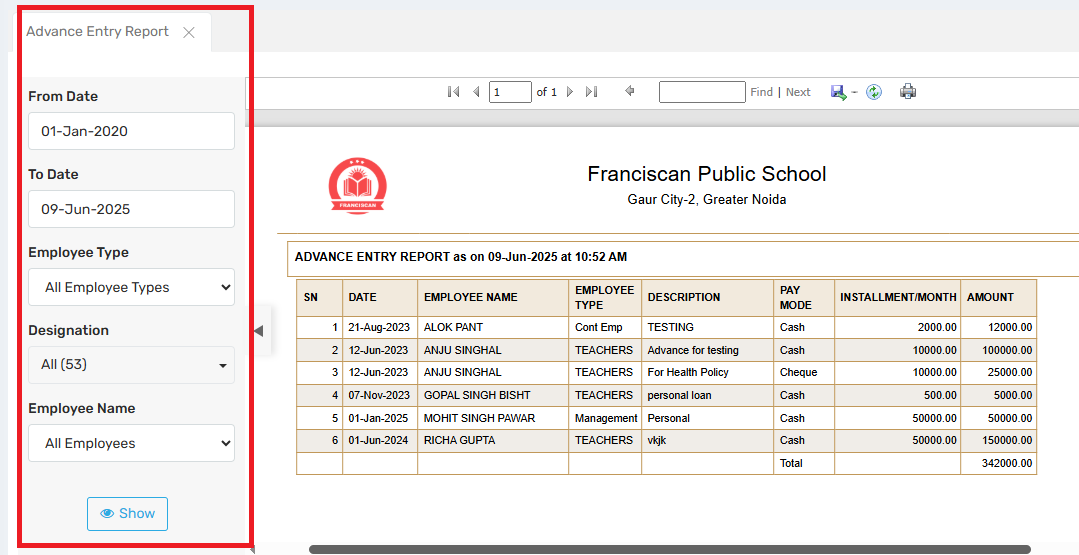1079x555 pixels.
Task: Click the SN column header
Action: pyautogui.click(x=319, y=298)
